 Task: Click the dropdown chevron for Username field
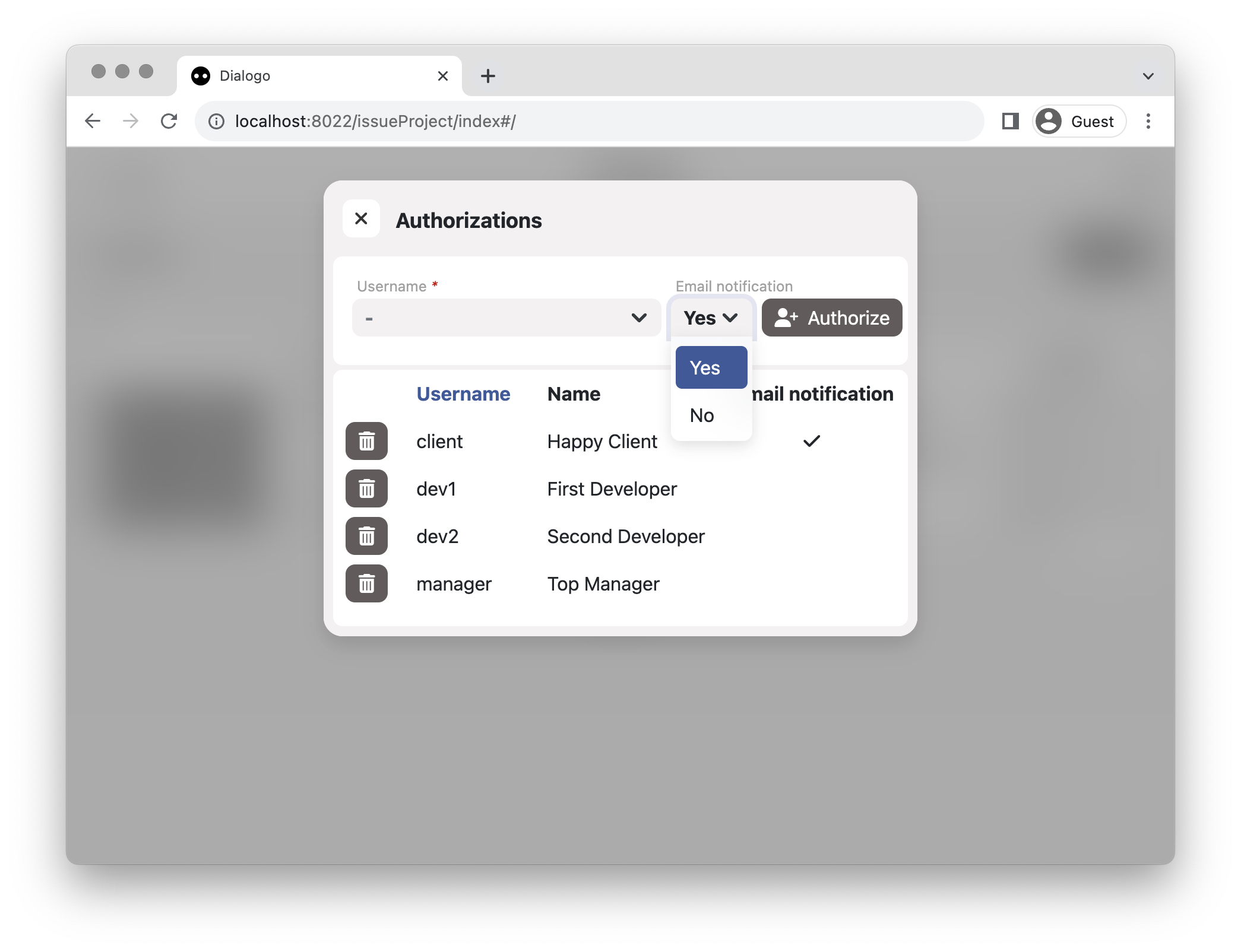coord(639,317)
